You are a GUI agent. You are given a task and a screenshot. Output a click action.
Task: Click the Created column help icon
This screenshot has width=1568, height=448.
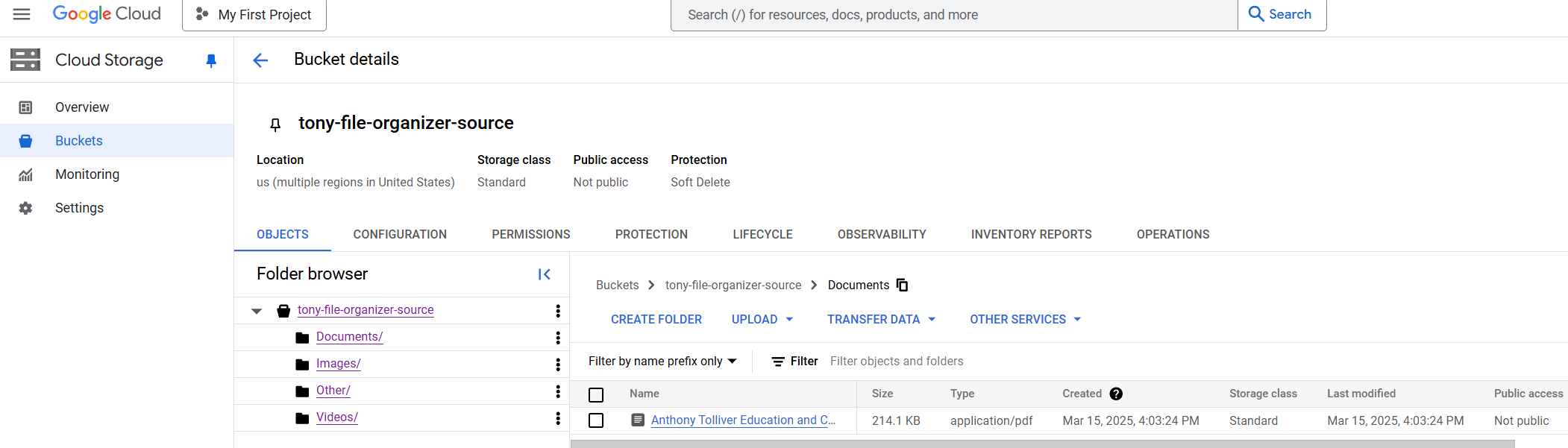pos(1116,394)
